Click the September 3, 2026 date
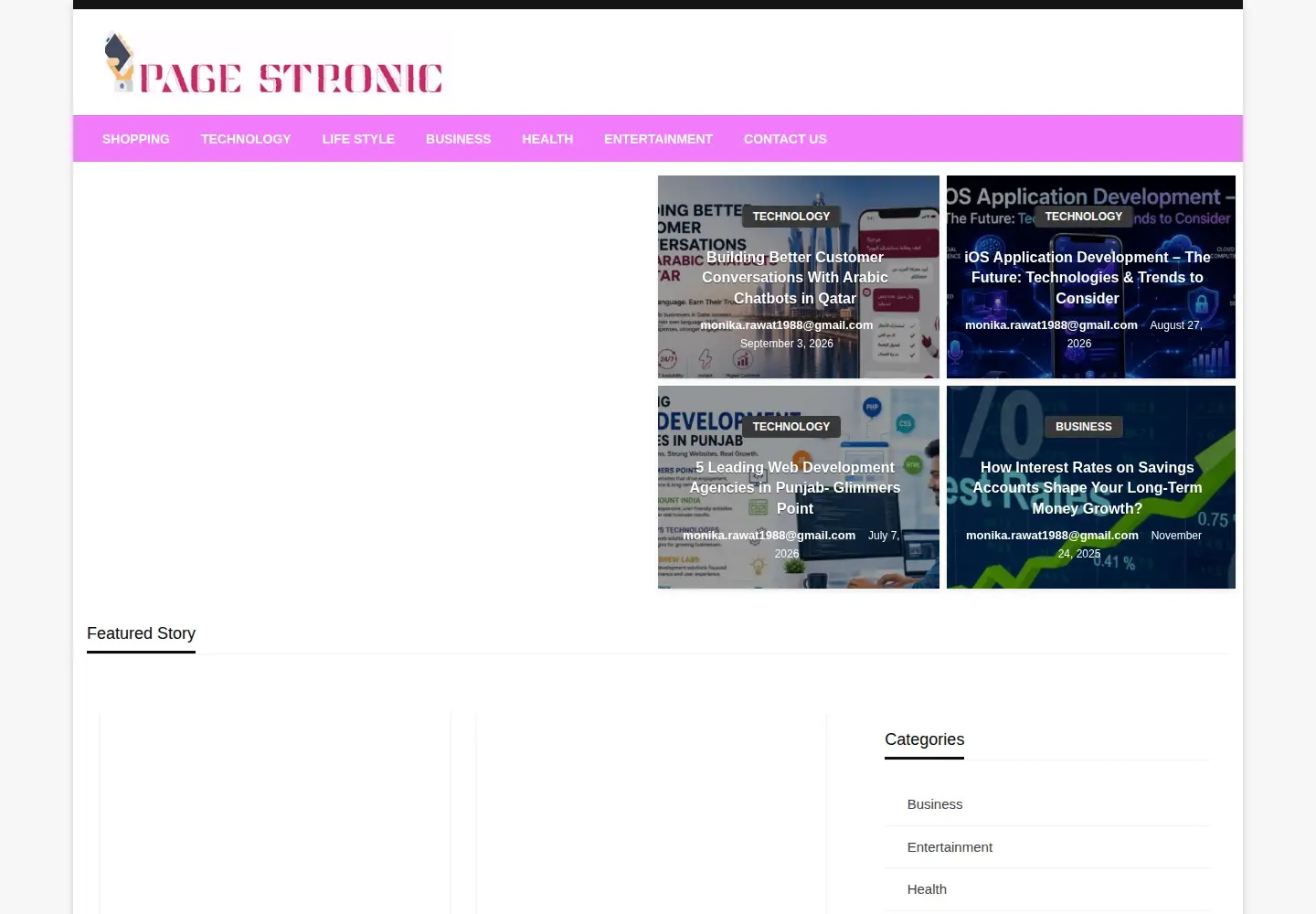 (x=787, y=344)
